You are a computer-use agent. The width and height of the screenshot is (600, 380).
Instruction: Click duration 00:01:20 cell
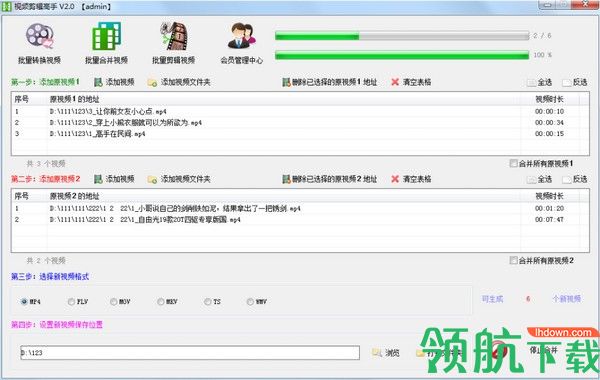549,209
